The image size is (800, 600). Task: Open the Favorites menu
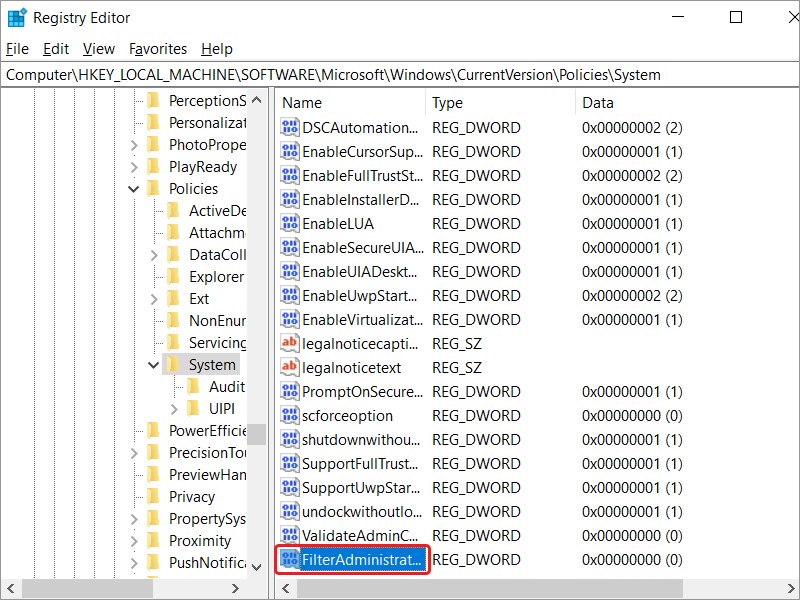(x=158, y=48)
